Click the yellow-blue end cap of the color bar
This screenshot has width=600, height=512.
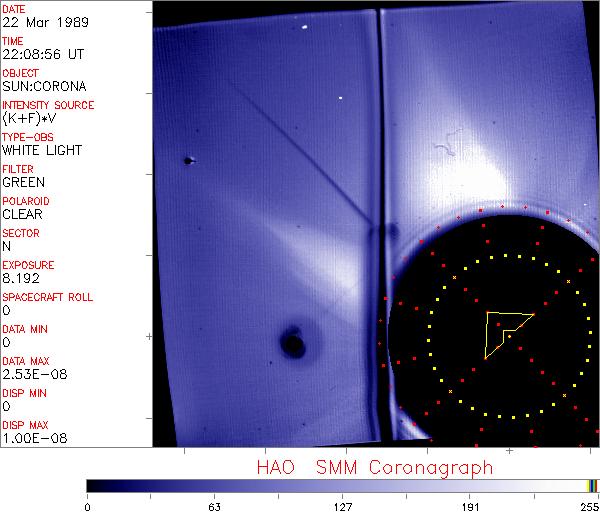(x=593, y=485)
